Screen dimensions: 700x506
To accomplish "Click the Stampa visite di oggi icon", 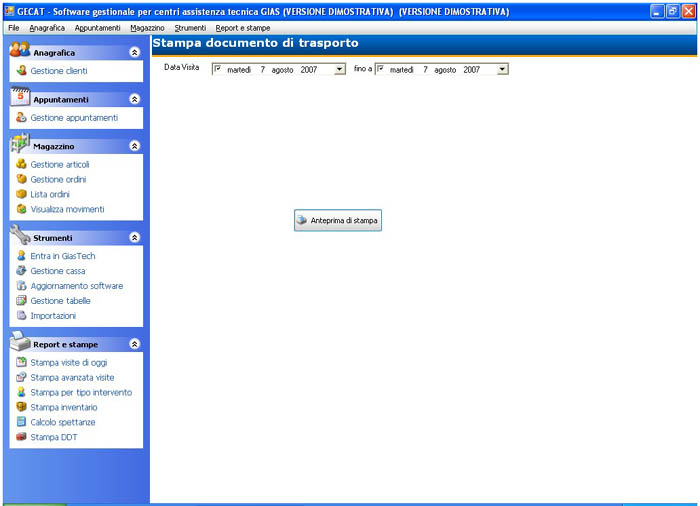I will (21, 362).
